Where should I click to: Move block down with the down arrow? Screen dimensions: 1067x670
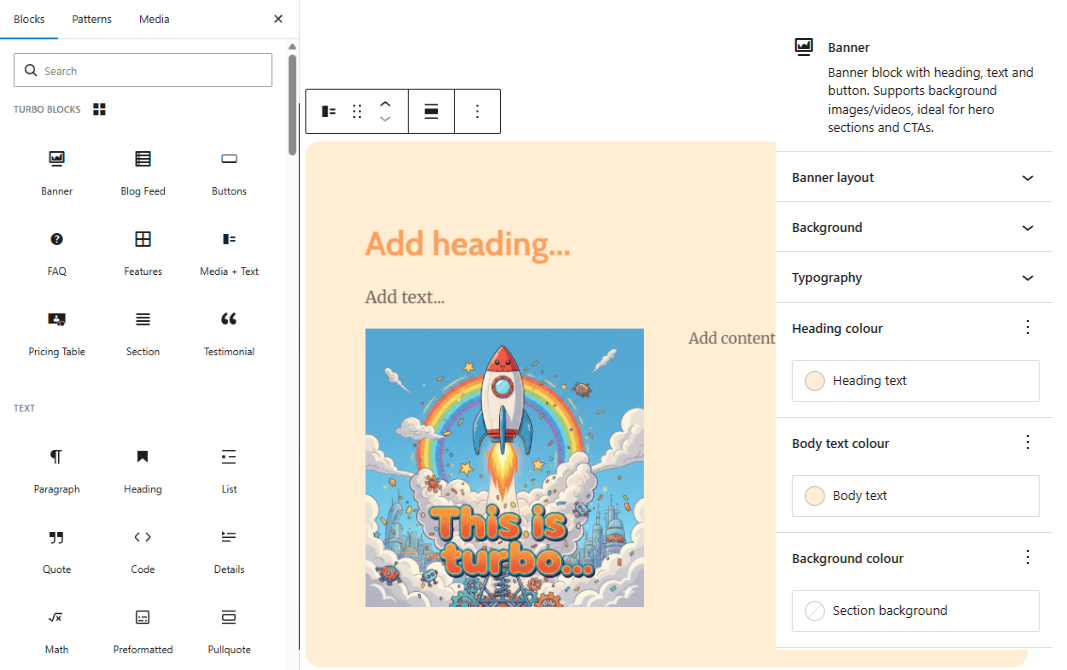(385, 119)
